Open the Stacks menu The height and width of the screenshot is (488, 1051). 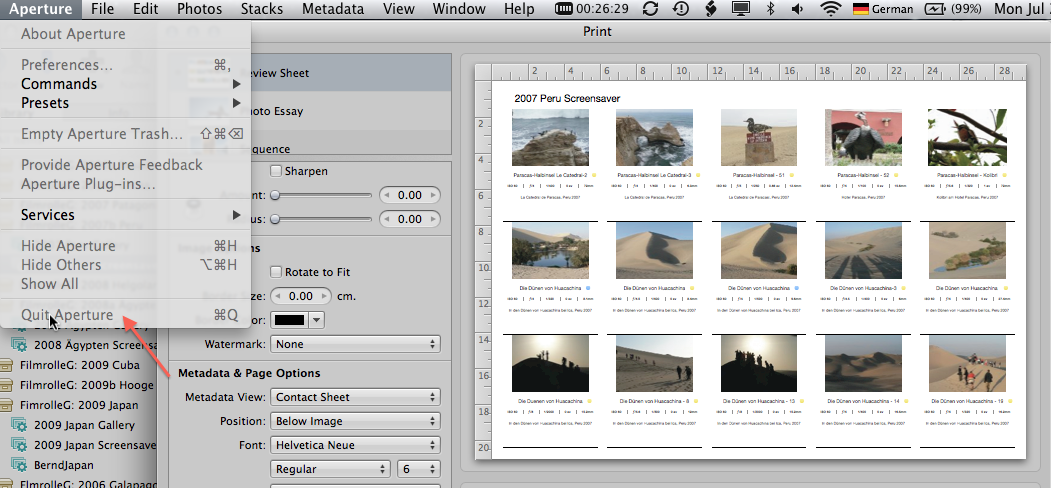260,9
